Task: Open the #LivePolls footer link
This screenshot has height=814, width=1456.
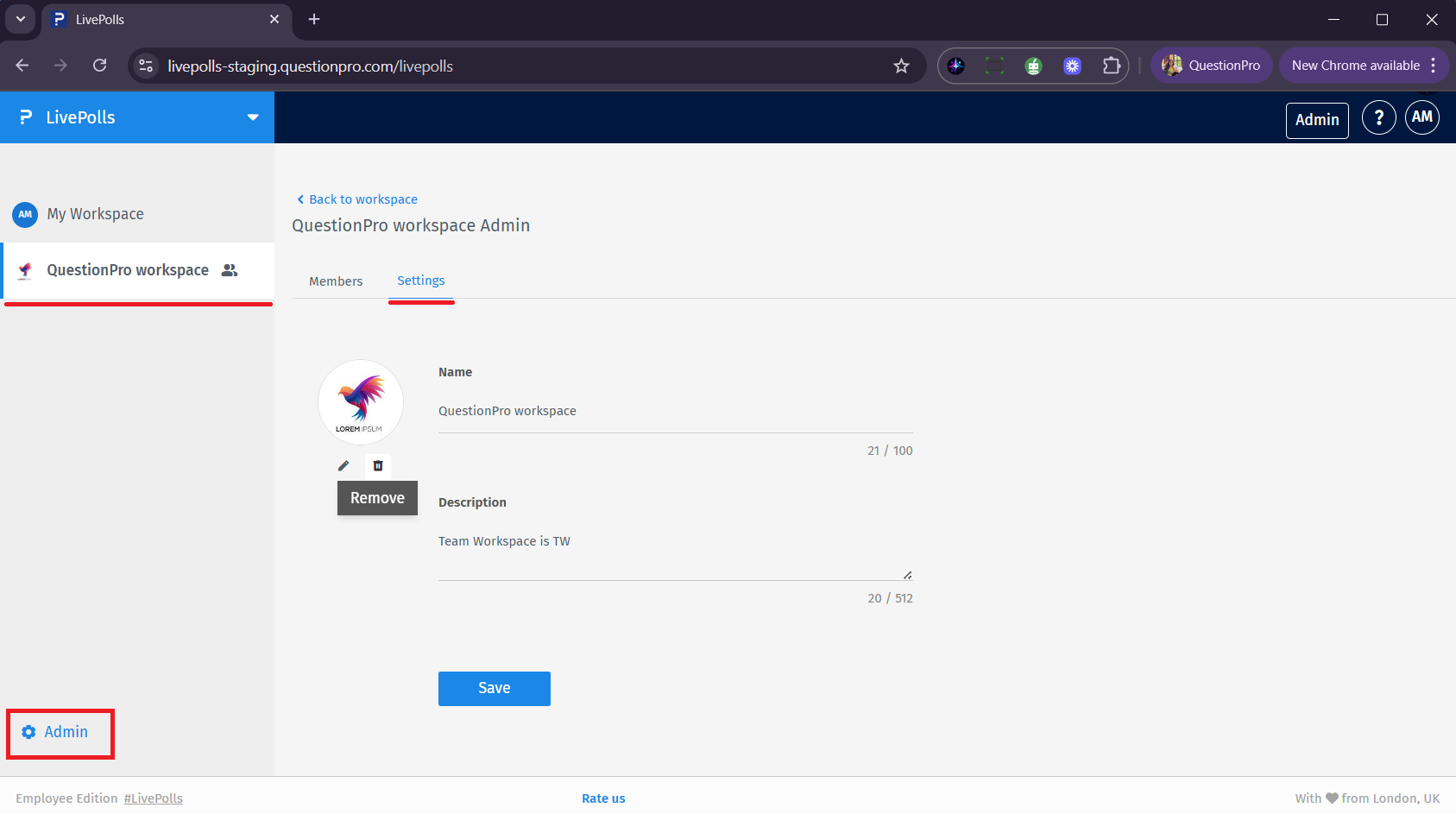Action: click(x=154, y=798)
